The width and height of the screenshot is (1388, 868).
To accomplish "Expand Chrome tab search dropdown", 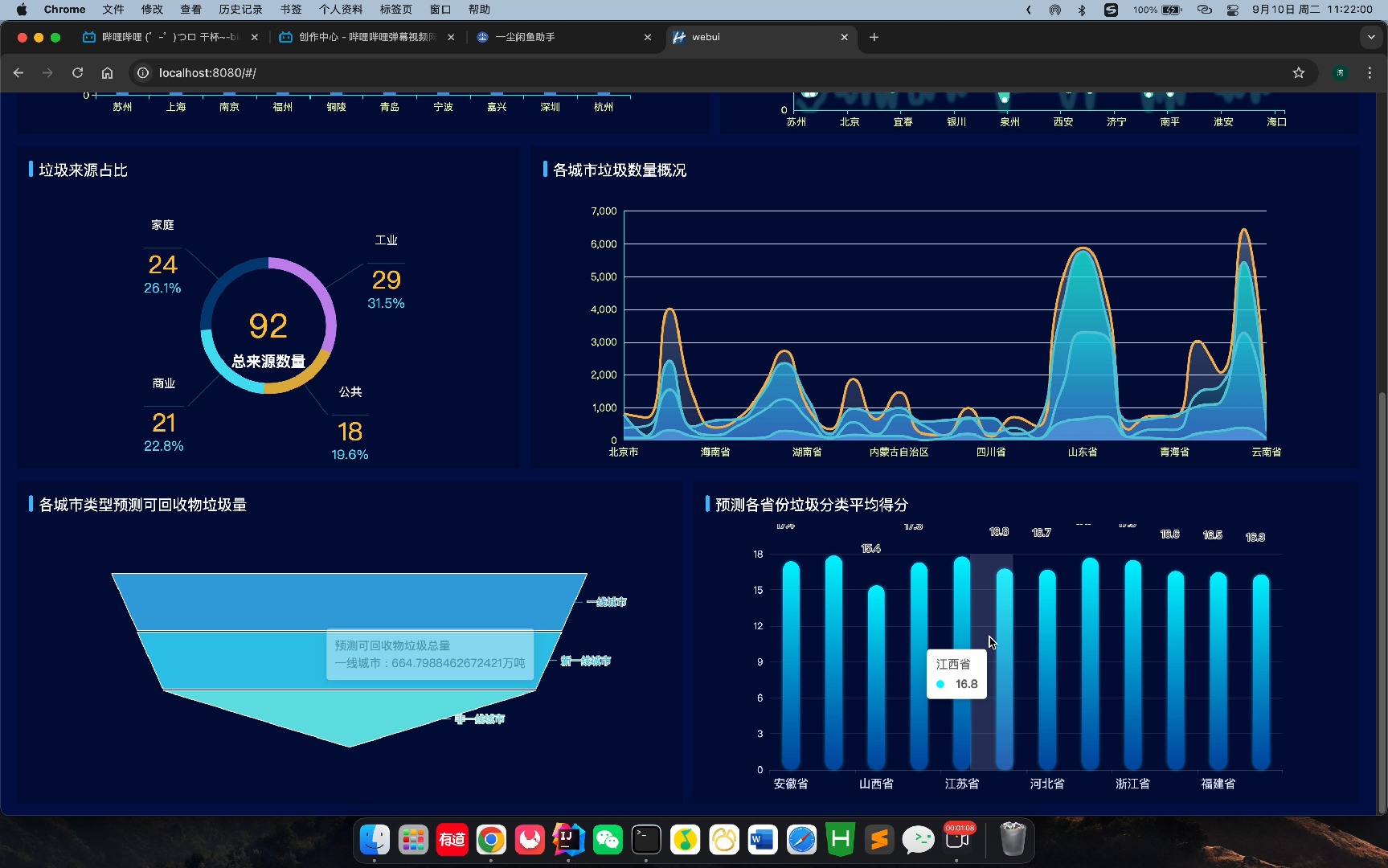I will click(x=1371, y=37).
